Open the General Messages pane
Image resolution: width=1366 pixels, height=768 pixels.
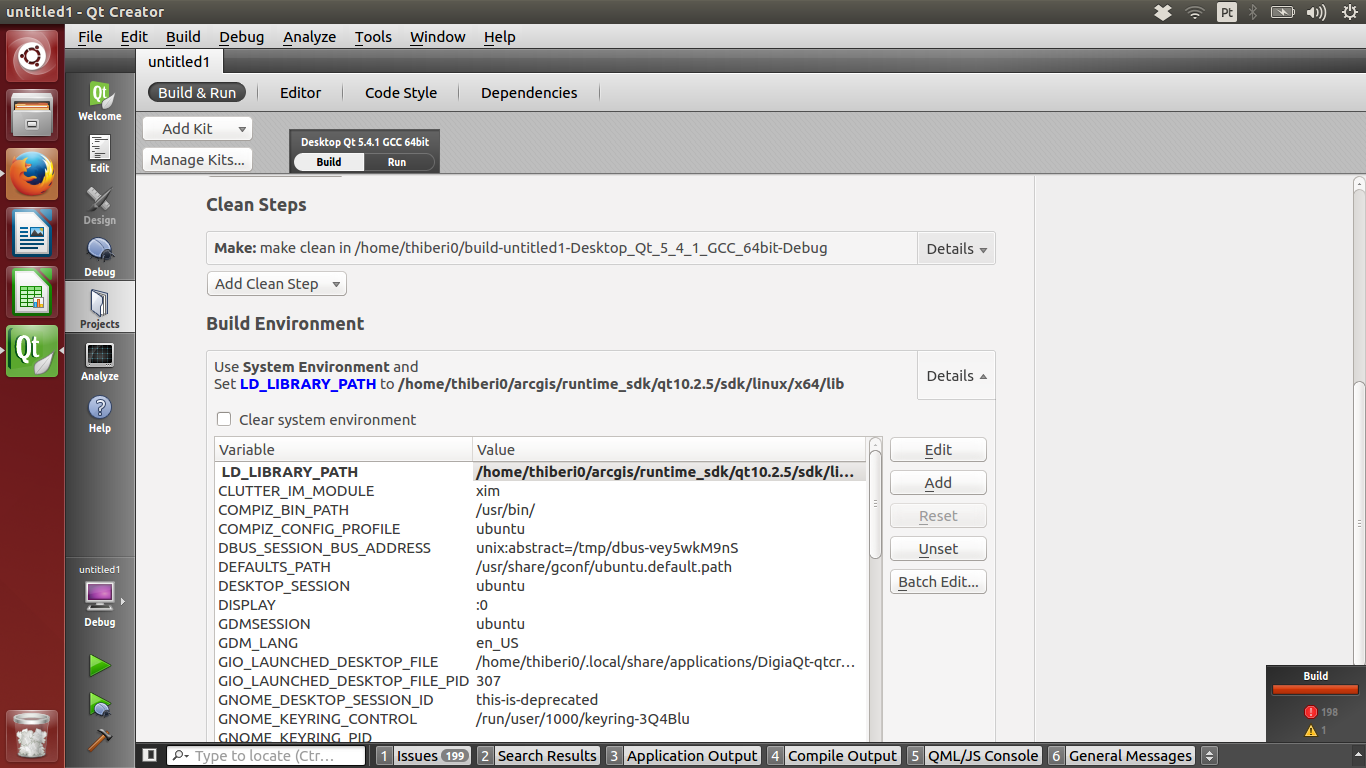1122,756
